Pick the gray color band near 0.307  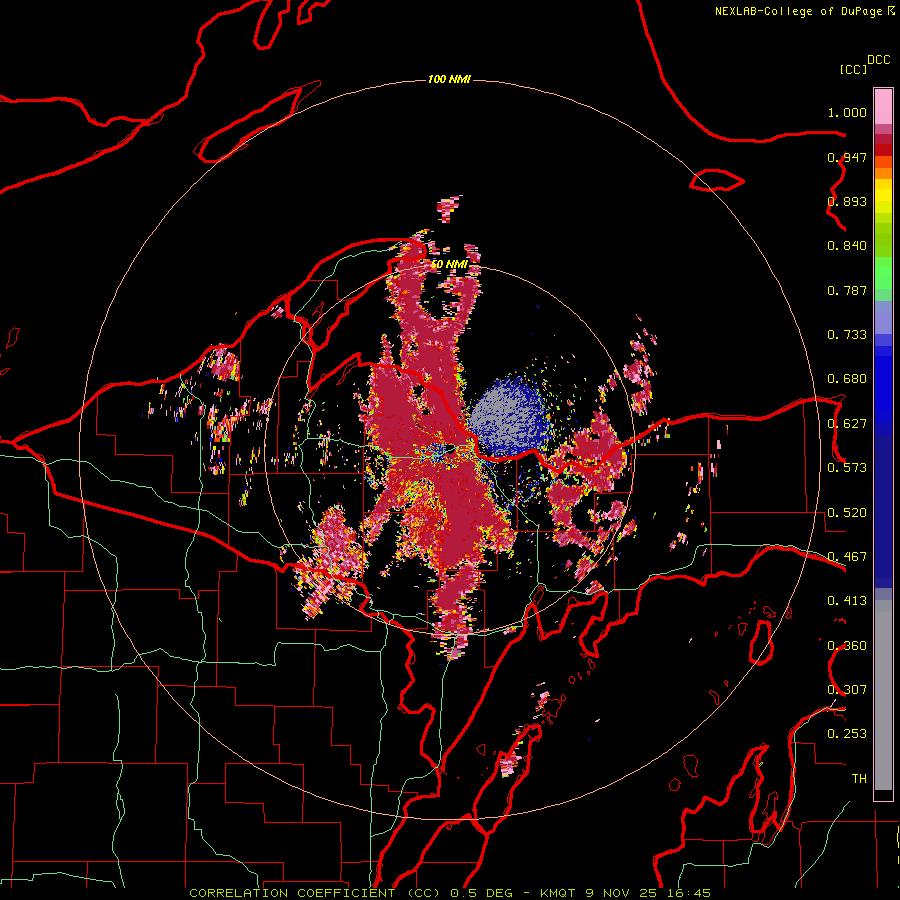[x=883, y=695]
